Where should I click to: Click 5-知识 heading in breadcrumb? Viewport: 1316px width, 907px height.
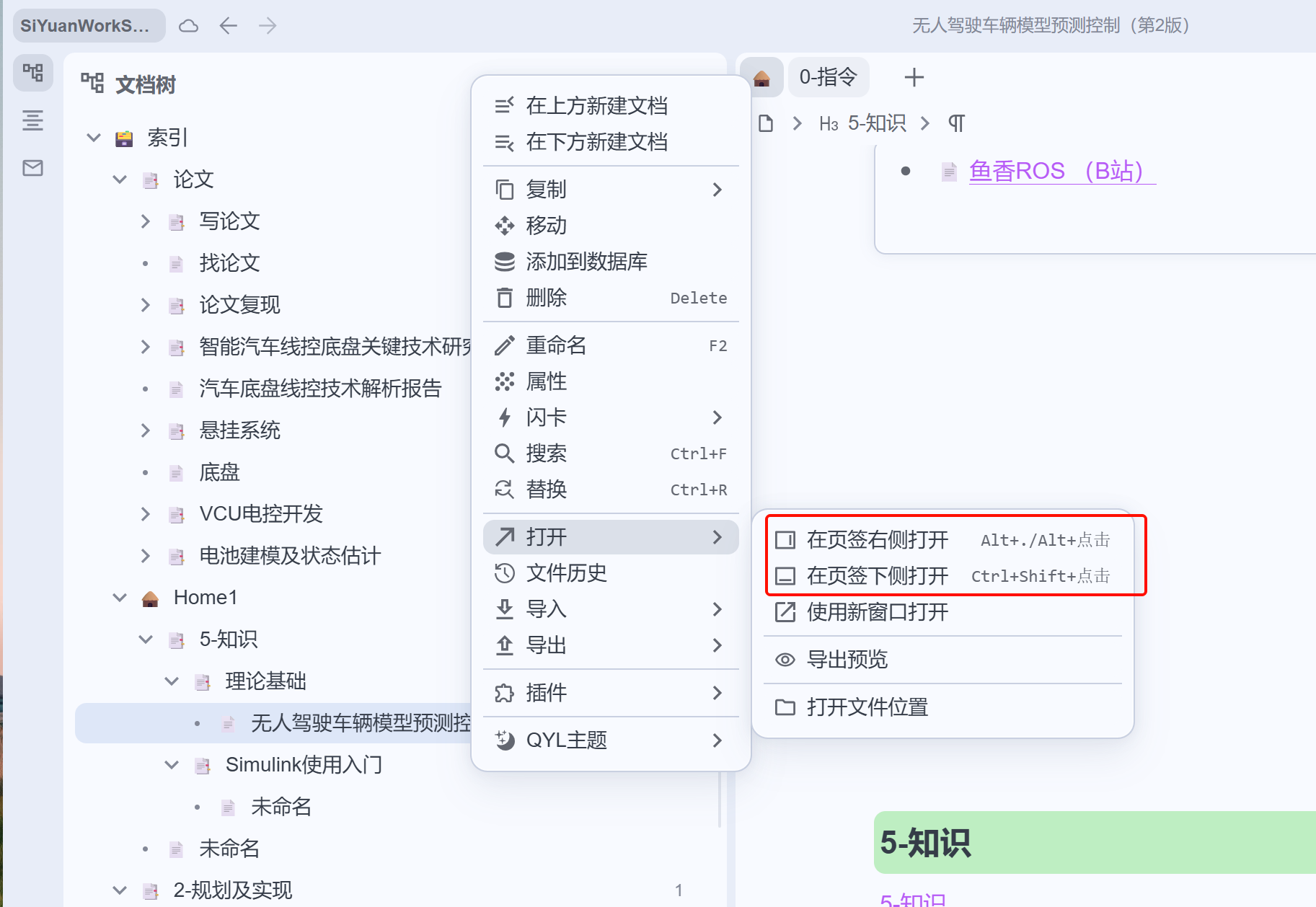pos(862,123)
